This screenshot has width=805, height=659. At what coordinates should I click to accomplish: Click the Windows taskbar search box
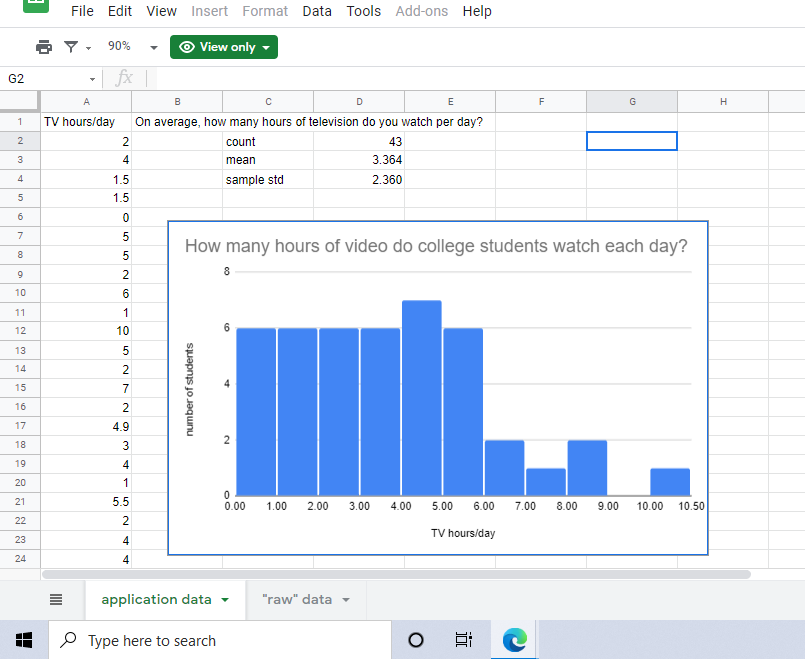pos(220,640)
